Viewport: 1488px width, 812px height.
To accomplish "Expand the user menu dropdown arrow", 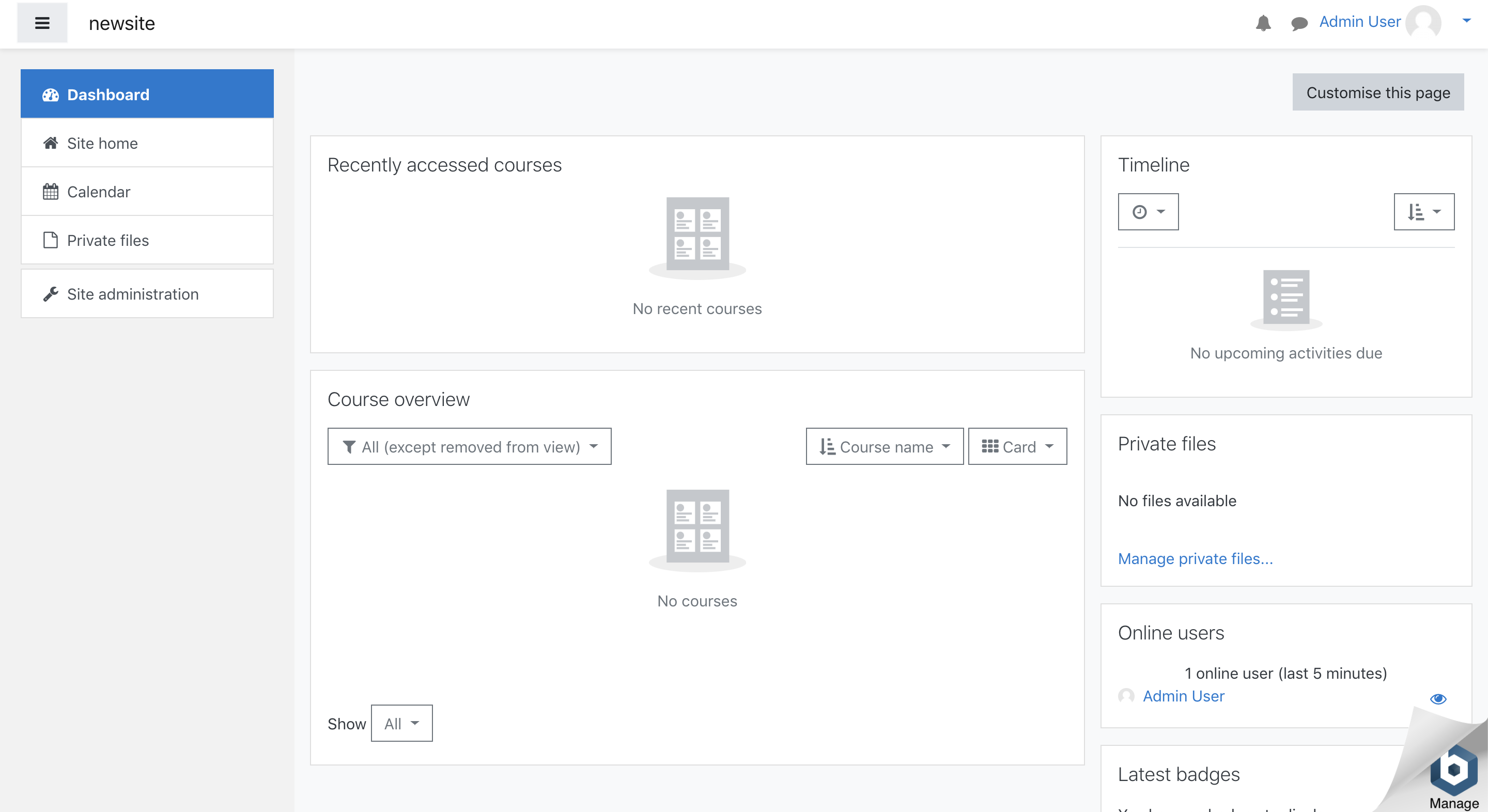I will [x=1466, y=21].
